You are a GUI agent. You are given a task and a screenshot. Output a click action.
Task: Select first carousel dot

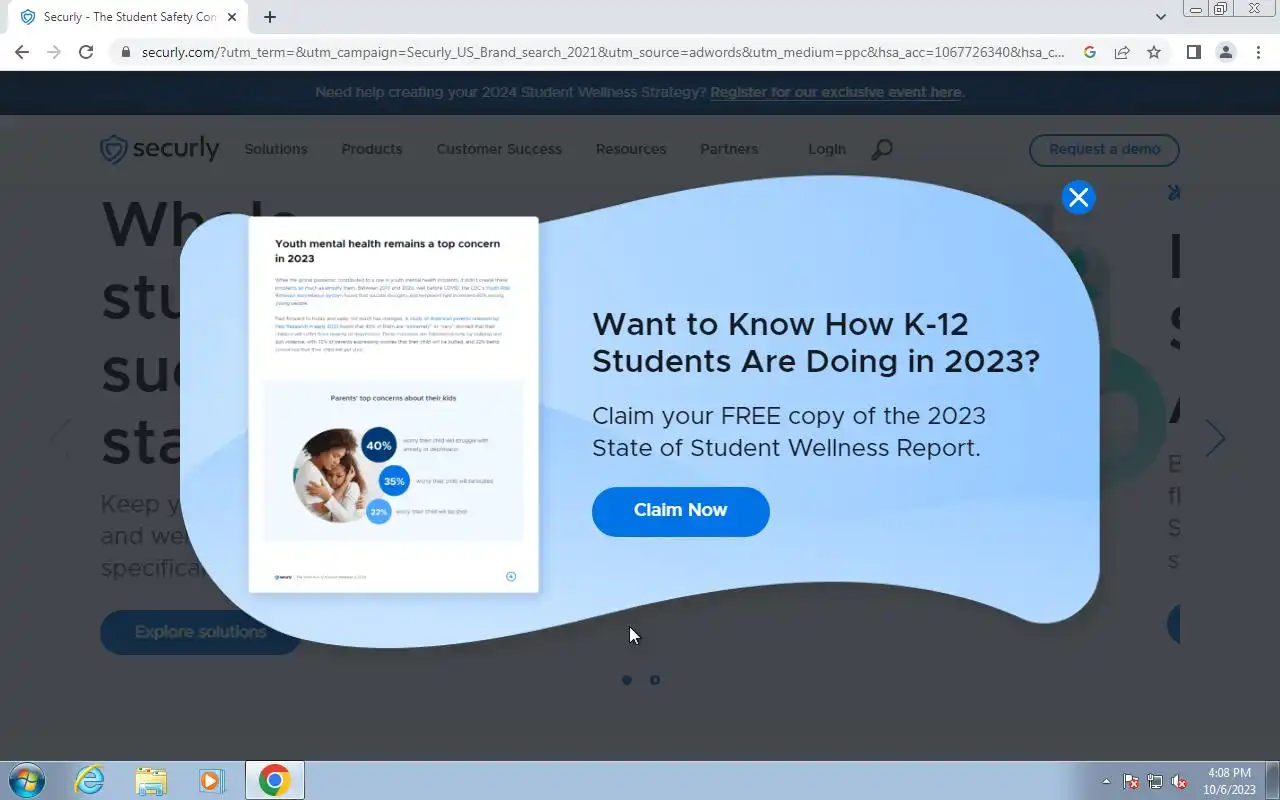pyautogui.click(x=627, y=680)
